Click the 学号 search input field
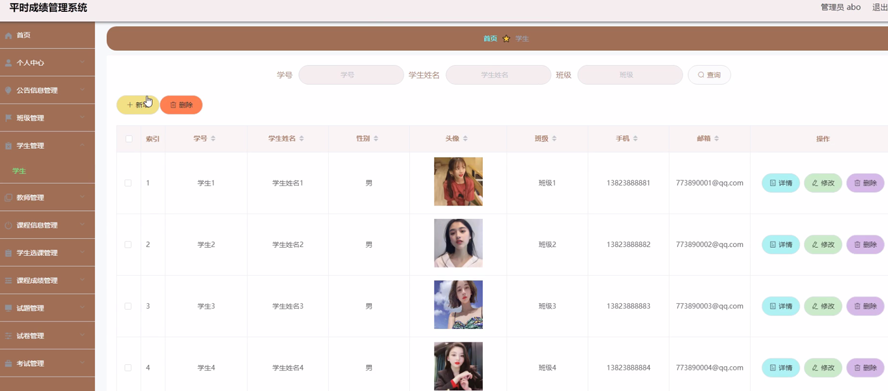The image size is (888, 391). 351,75
